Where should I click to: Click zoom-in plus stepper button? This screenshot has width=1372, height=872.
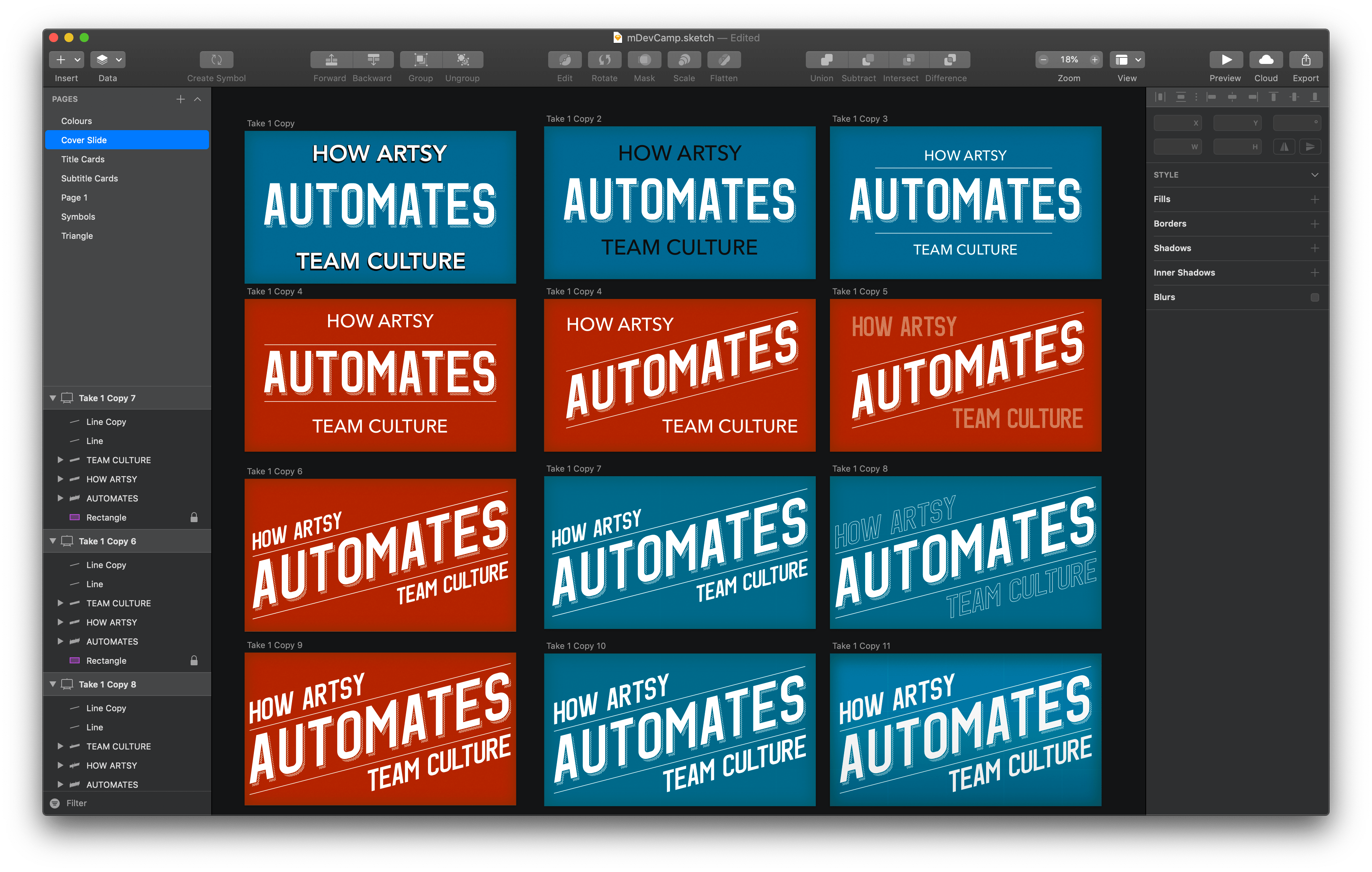[x=1094, y=60]
